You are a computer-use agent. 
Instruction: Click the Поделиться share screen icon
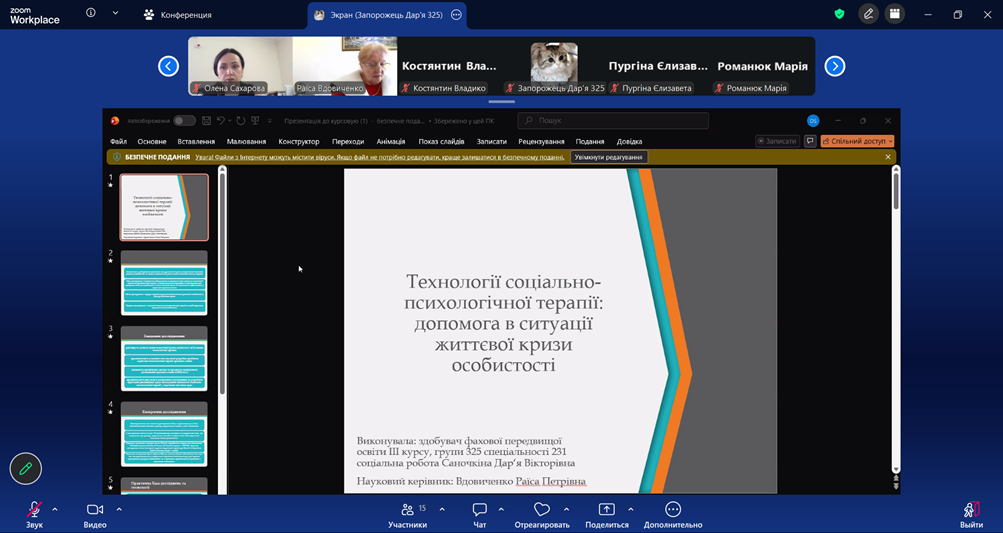(x=606, y=511)
